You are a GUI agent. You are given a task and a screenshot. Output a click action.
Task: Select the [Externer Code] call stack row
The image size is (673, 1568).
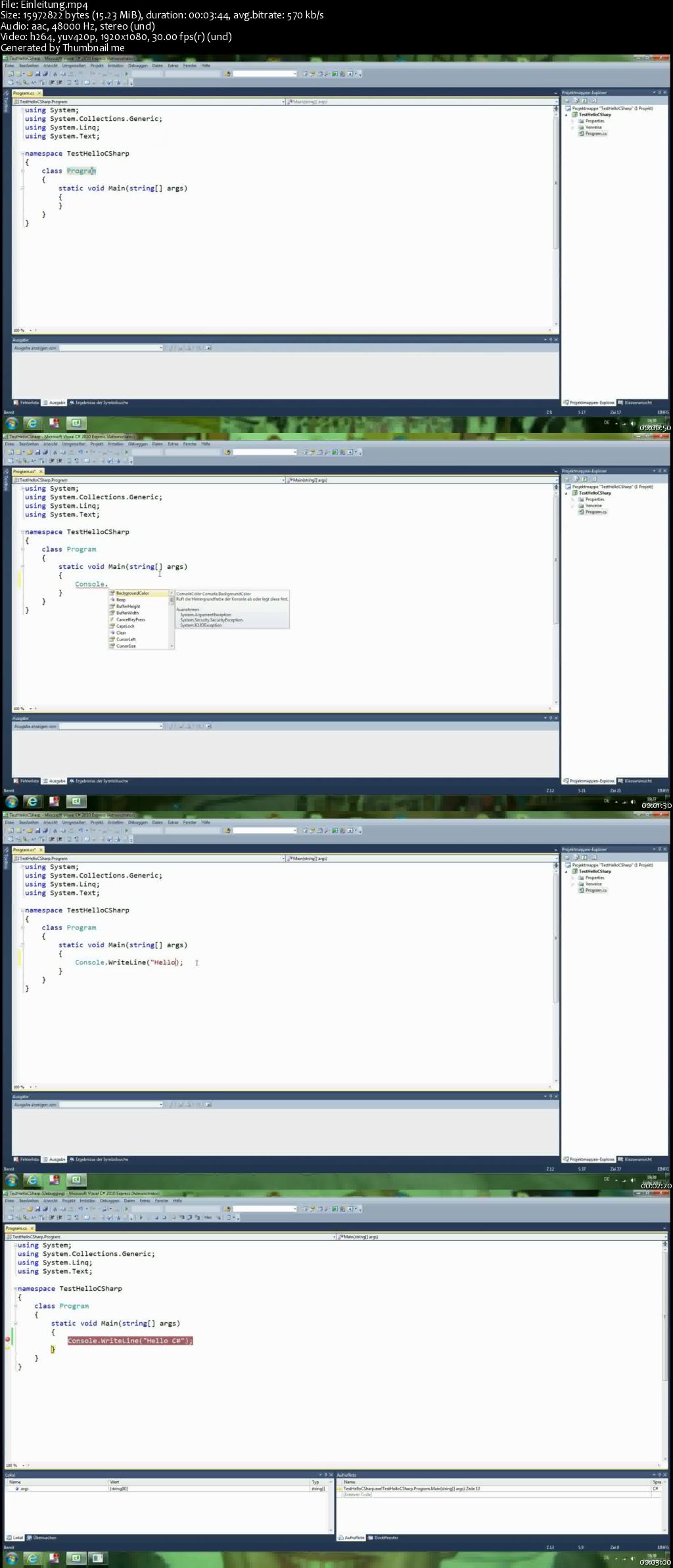[x=496, y=1494]
